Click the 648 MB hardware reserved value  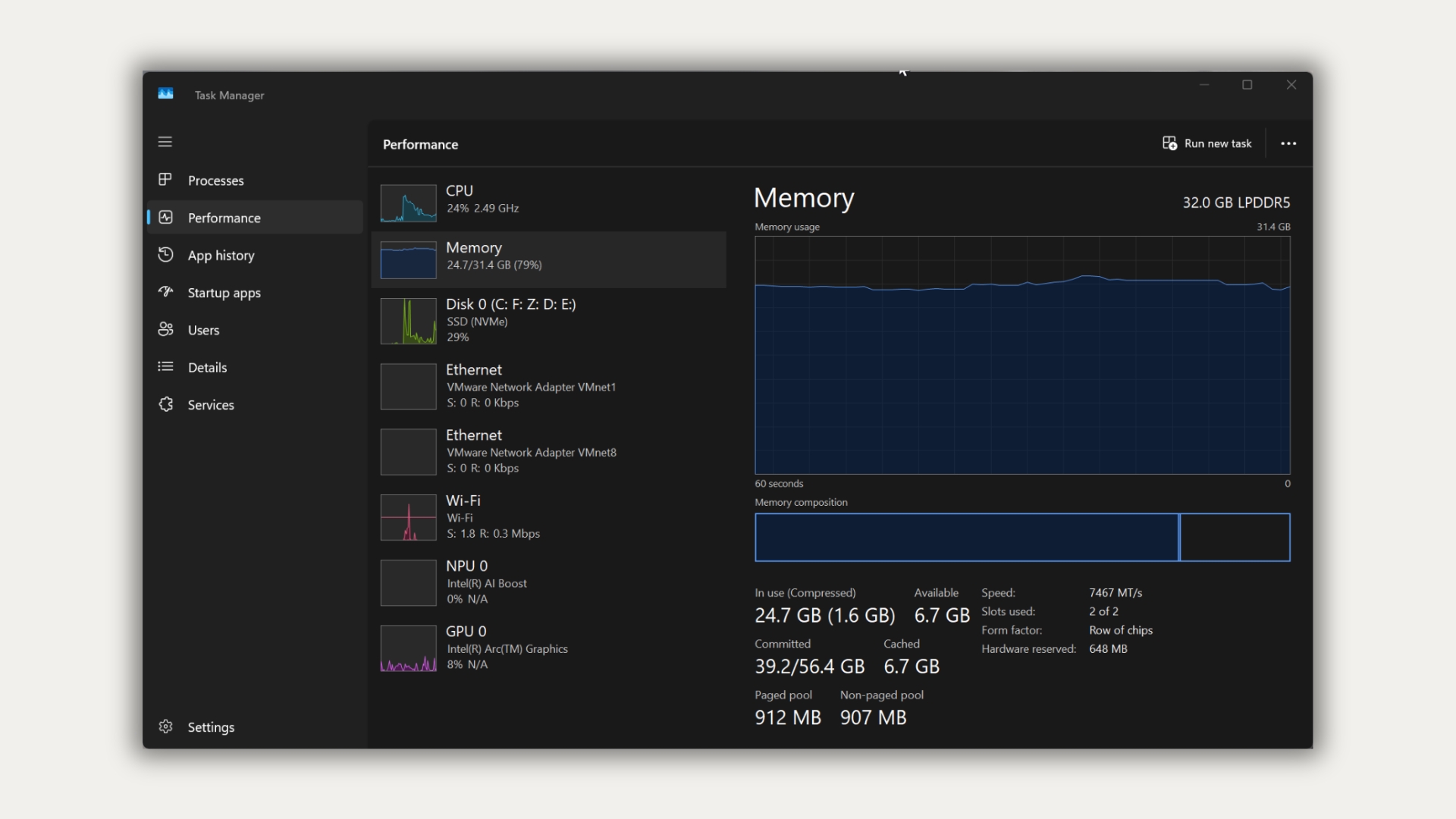tap(1108, 649)
